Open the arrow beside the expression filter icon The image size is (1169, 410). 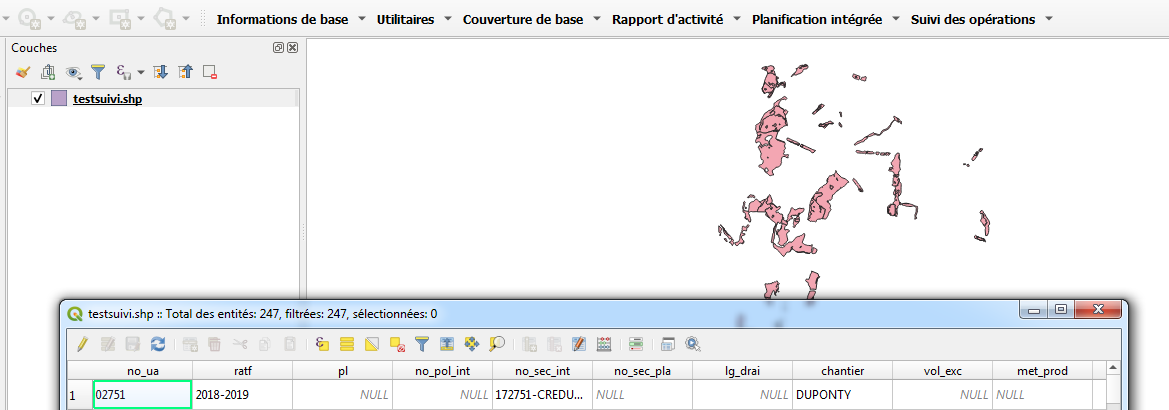(x=140, y=73)
